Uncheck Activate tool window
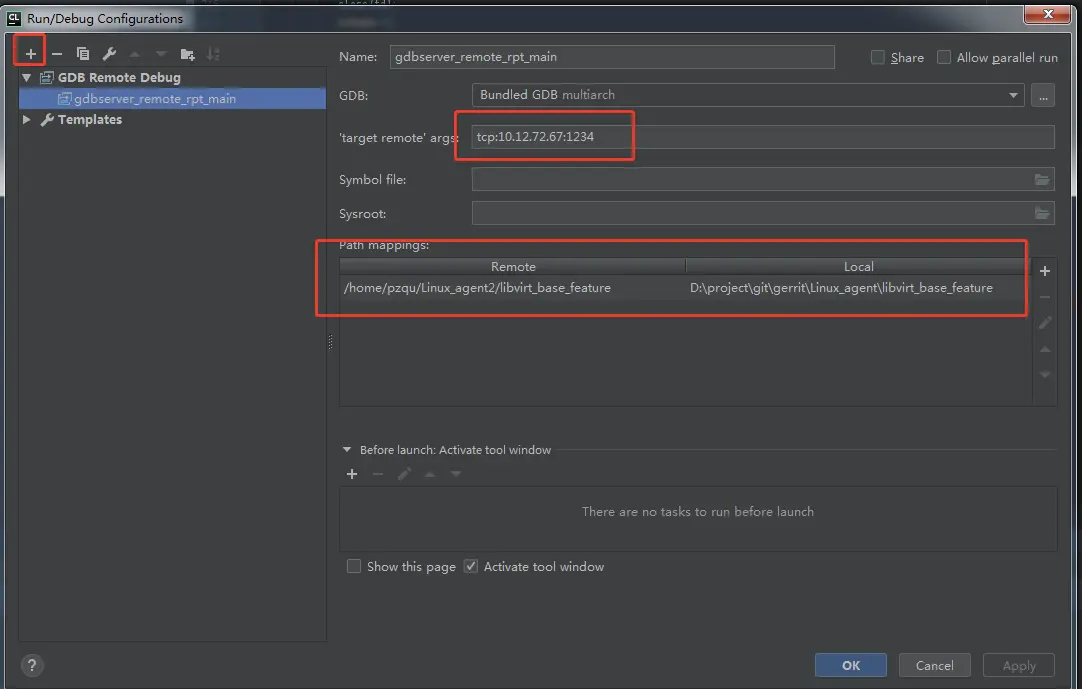The width and height of the screenshot is (1082, 689). click(x=471, y=566)
